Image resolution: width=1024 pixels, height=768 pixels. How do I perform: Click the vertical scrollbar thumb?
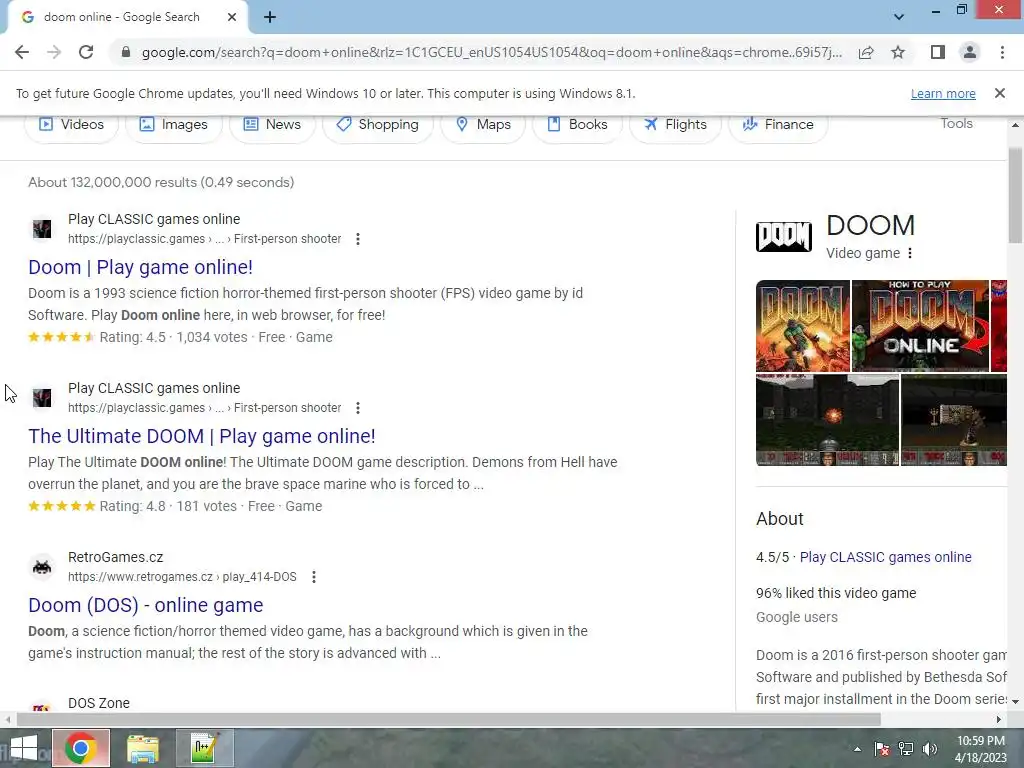coord(1015,195)
